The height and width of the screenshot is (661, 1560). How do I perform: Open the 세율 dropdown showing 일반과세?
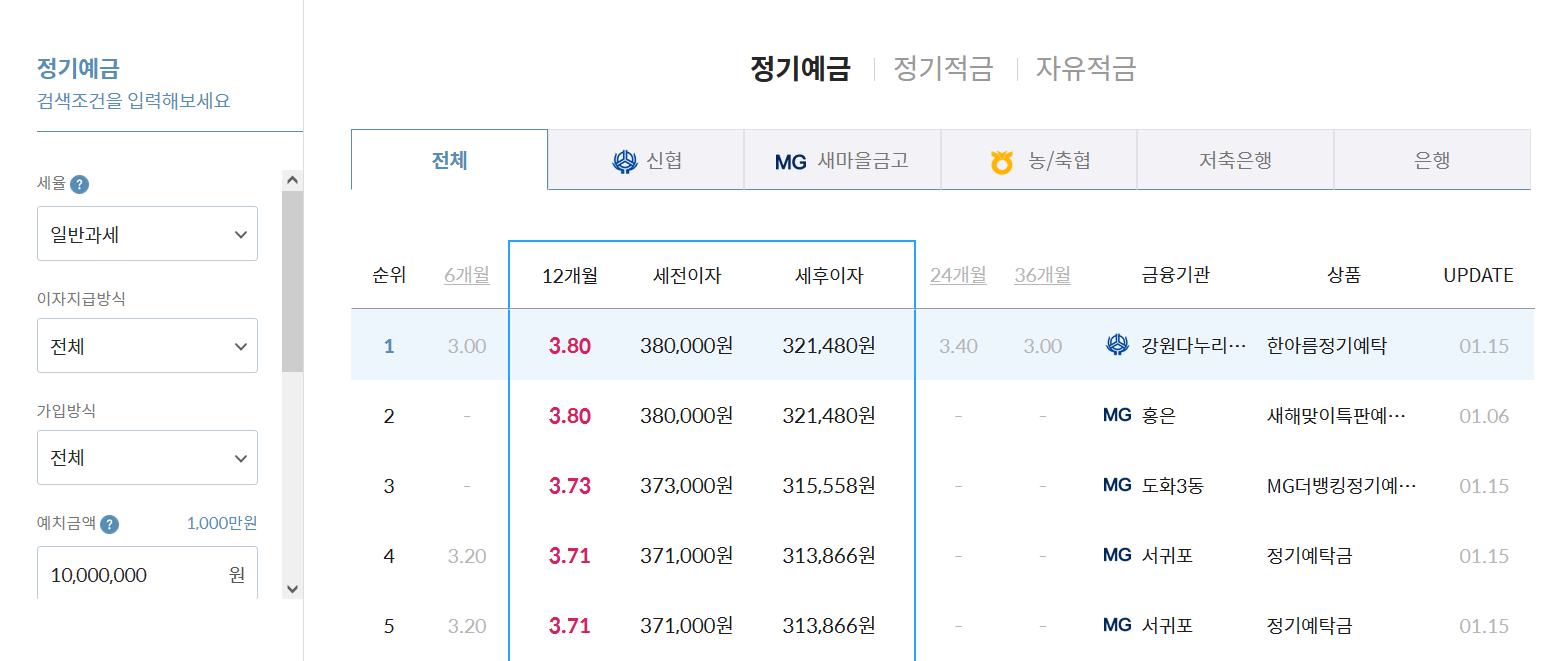click(x=147, y=234)
